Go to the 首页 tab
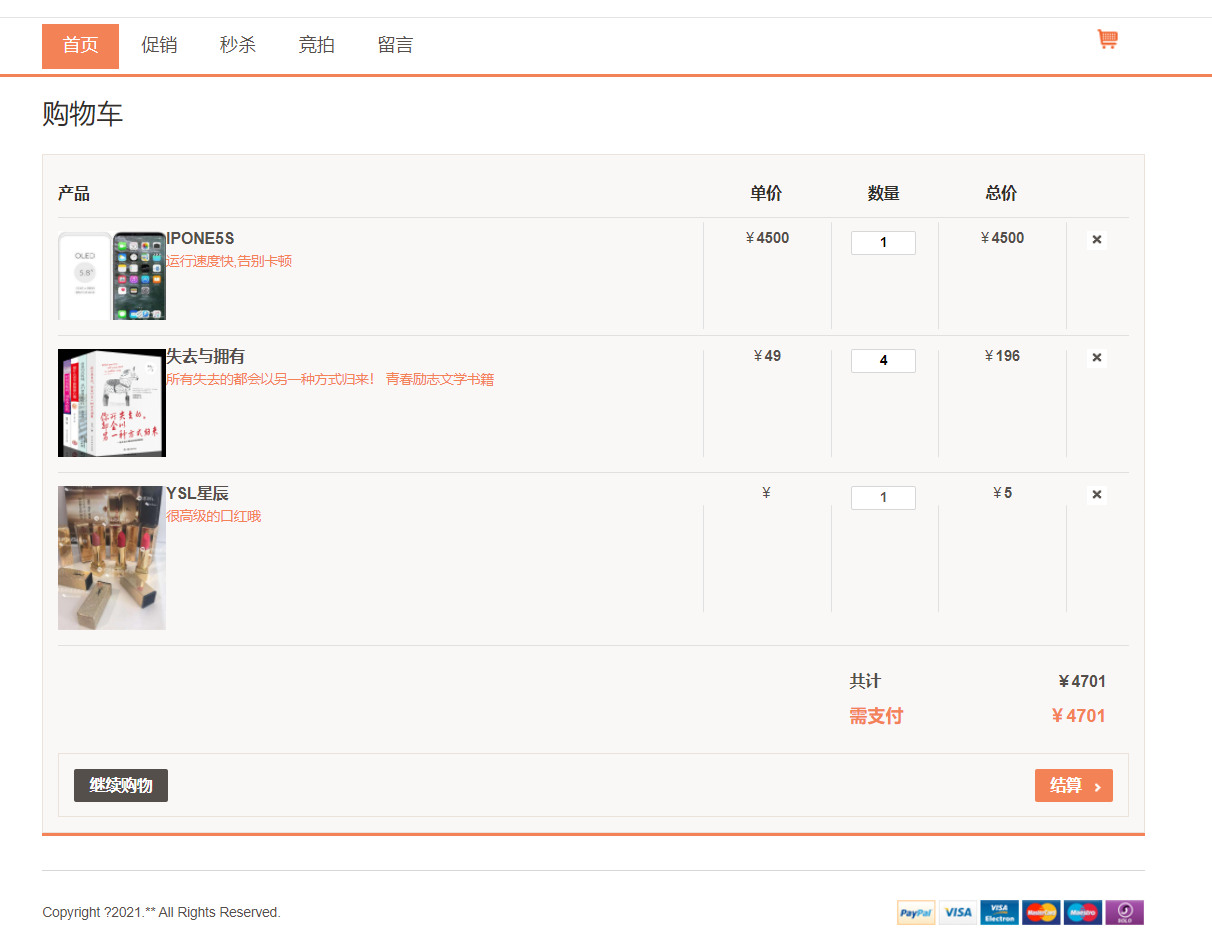This screenshot has height=938, width=1212. [80, 46]
